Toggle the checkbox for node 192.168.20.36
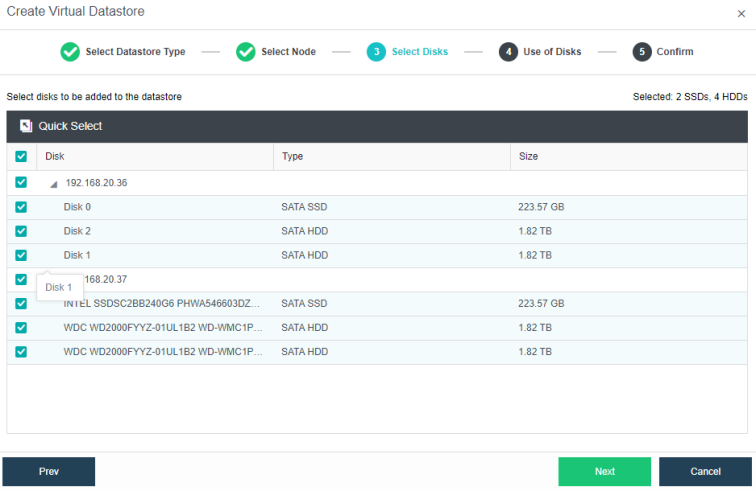756x489 pixels. tap(21, 183)
